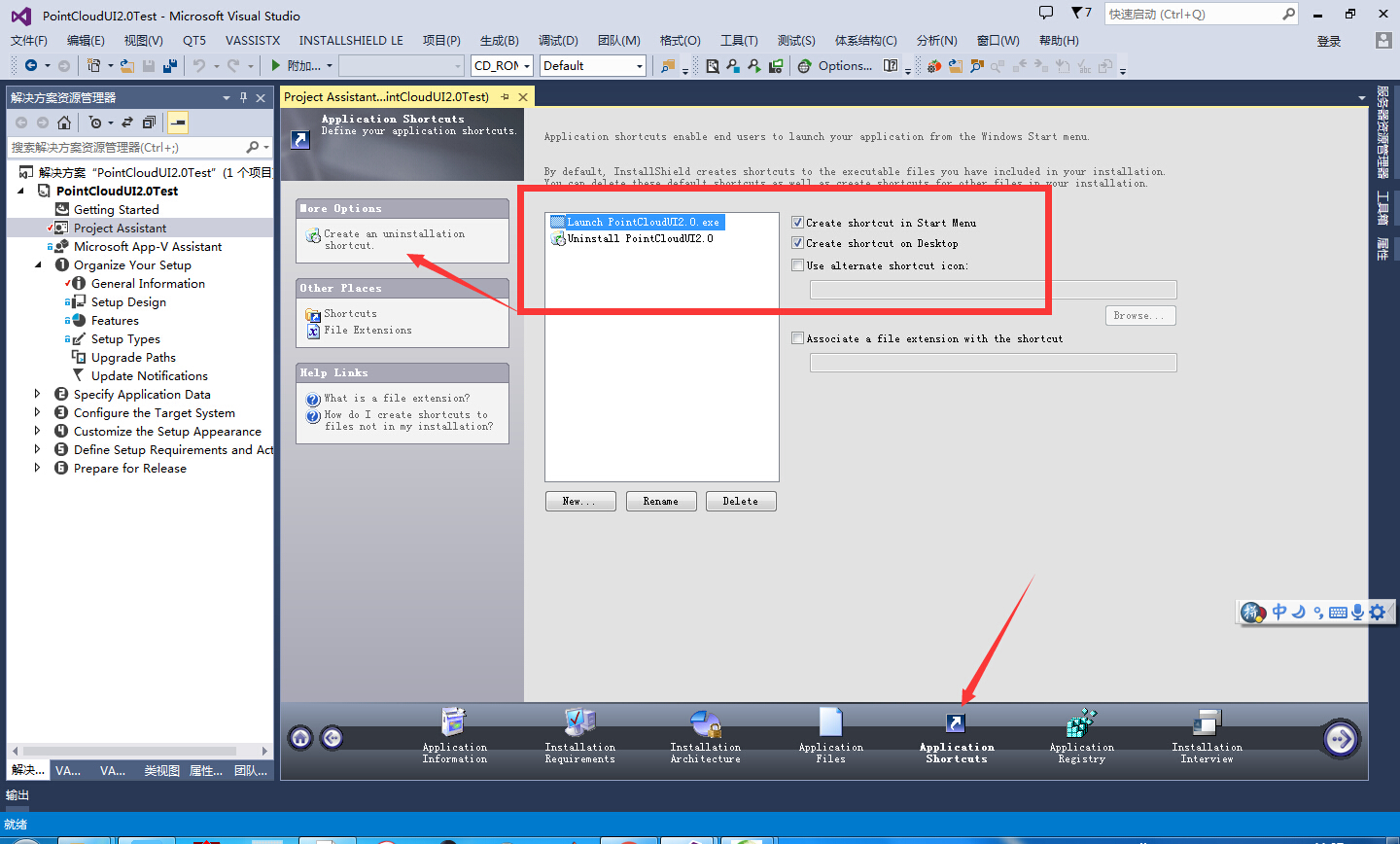Image resolution: width=1400 pixels, height=844 pixels.
Task: Open the Installation Architecture step icon
Action: click(706, 722)
